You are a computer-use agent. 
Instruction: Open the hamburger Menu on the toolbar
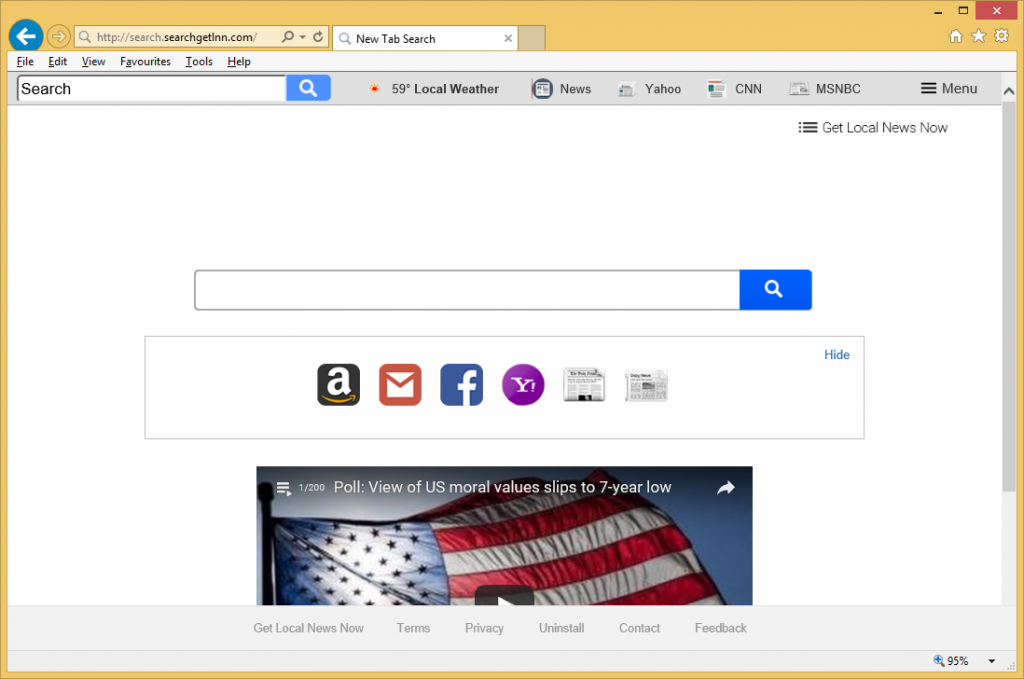click(949, 88)
